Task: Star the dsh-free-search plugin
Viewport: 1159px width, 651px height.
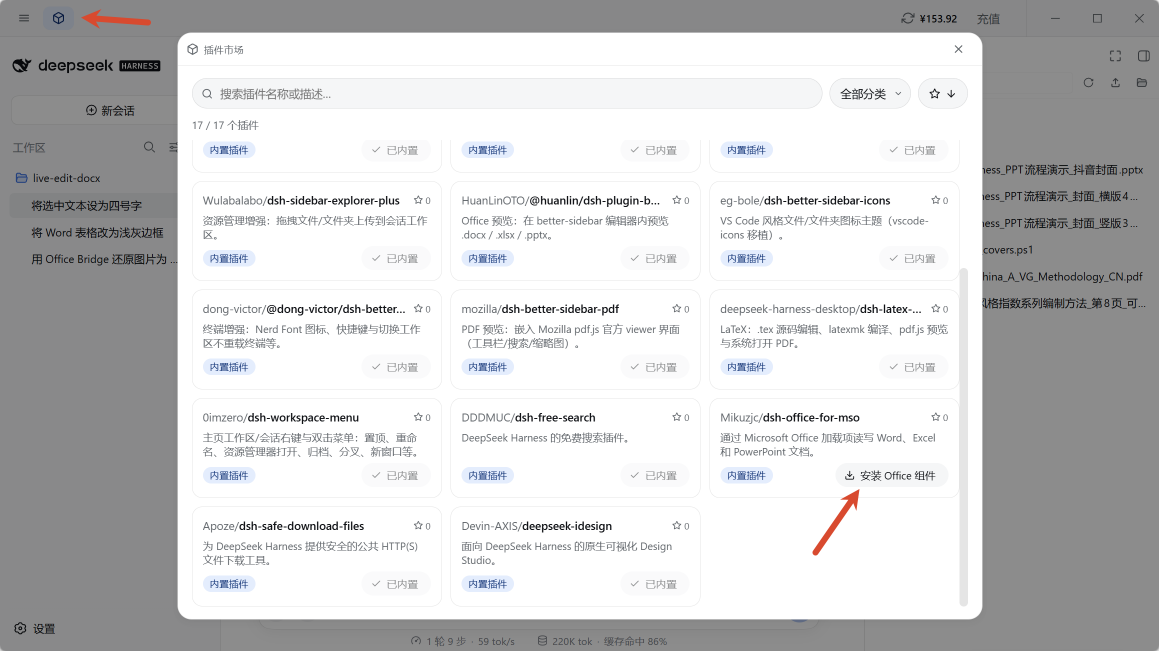Action: pos(676,417)
